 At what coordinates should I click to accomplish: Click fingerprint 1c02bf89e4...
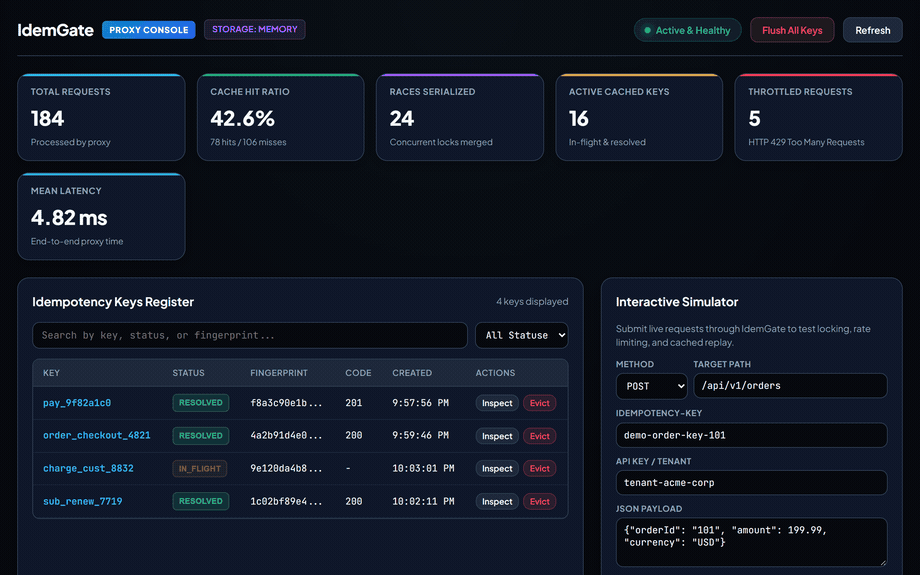(x=286, y=501)
